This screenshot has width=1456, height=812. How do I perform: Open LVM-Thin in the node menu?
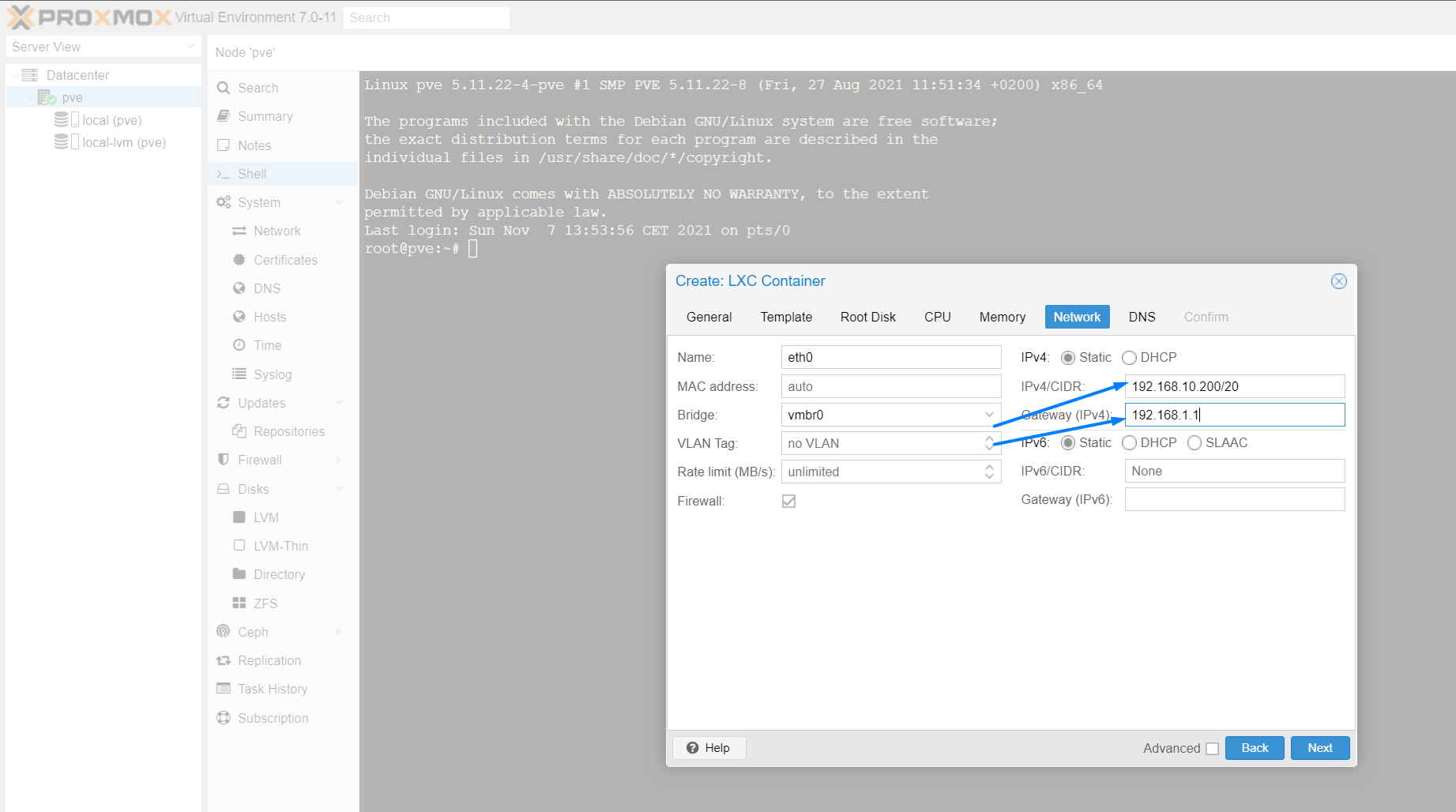[x=280, y=546]
